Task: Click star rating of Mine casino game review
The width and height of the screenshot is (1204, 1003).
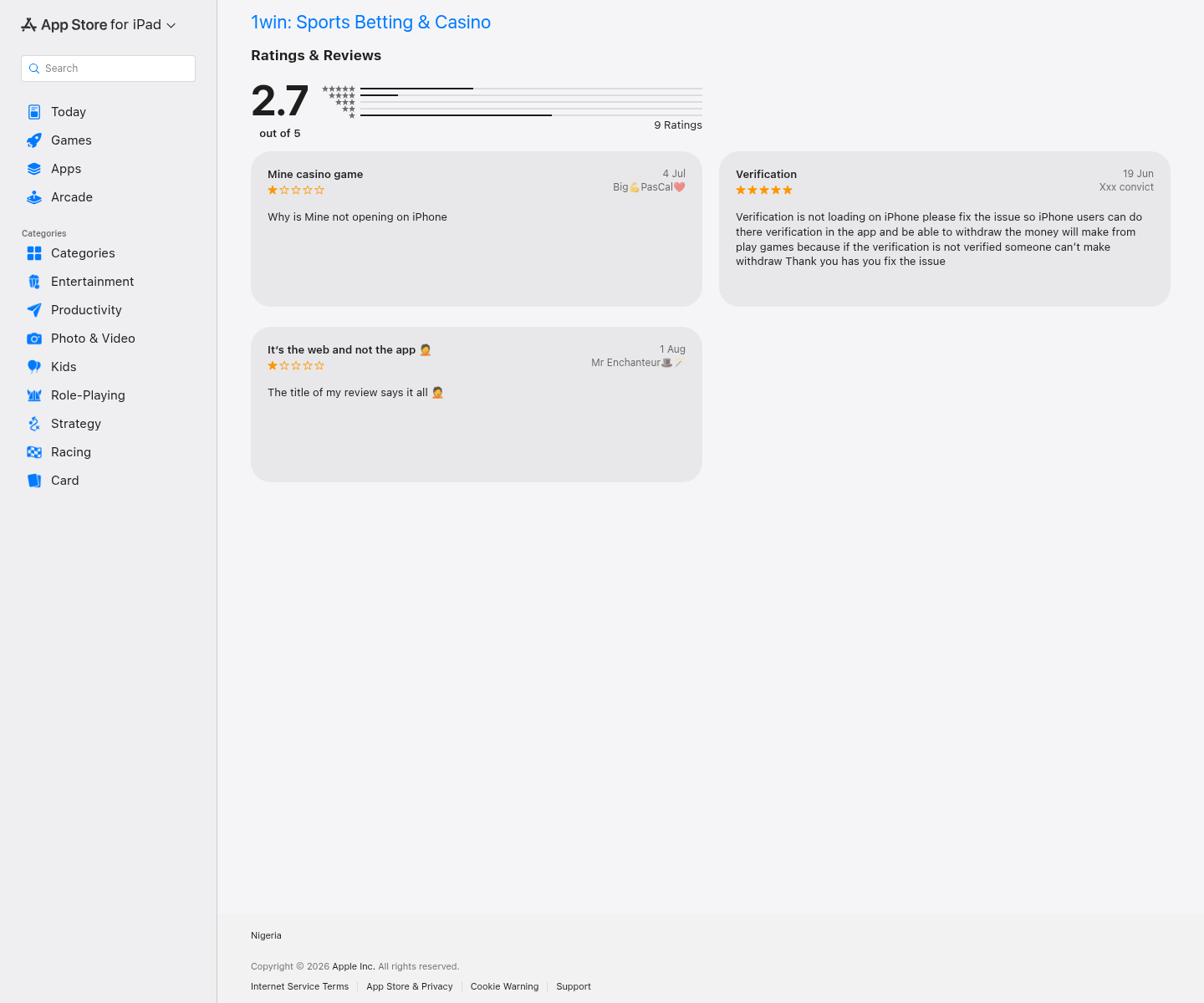Action: [x=296, y=191]
